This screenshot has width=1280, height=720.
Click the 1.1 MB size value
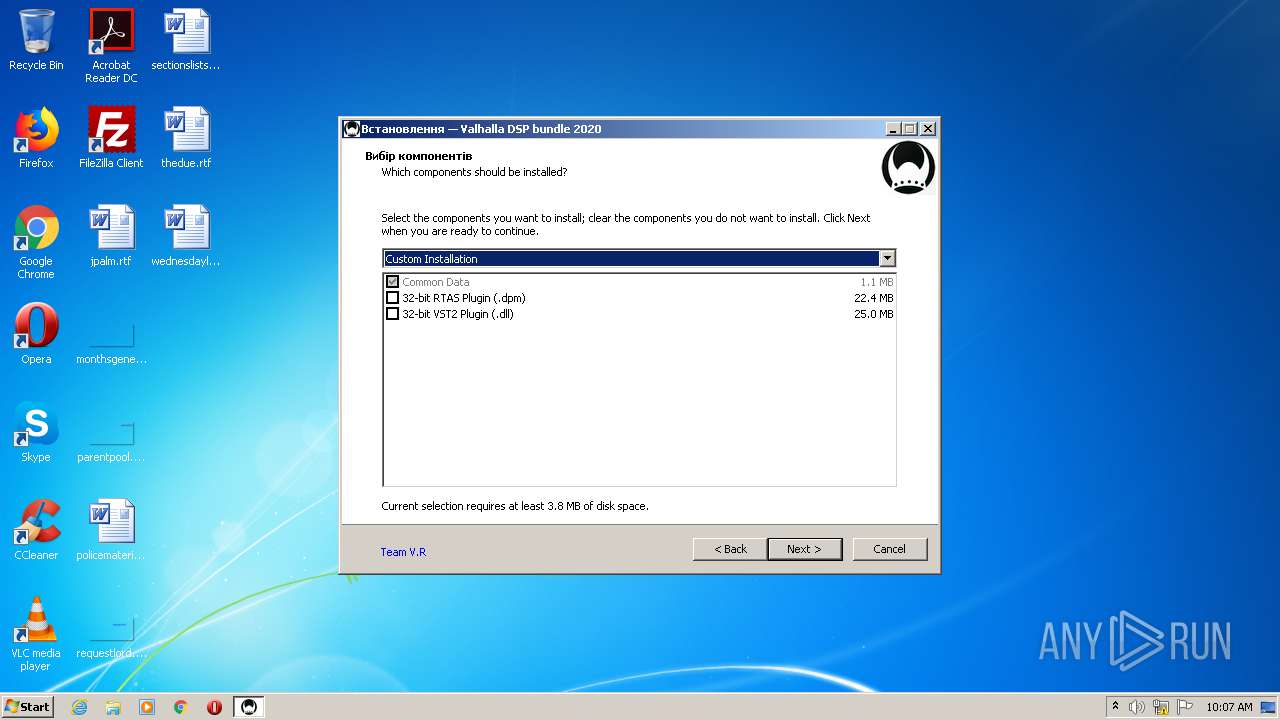(877, 282)
